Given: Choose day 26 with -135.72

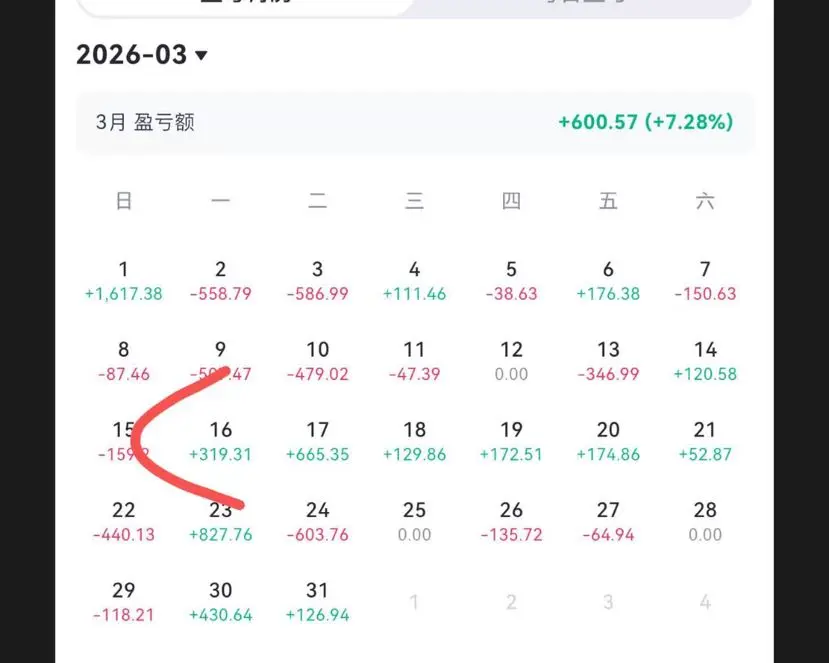Looking at the screenshot, I should (x=511, y=522).
